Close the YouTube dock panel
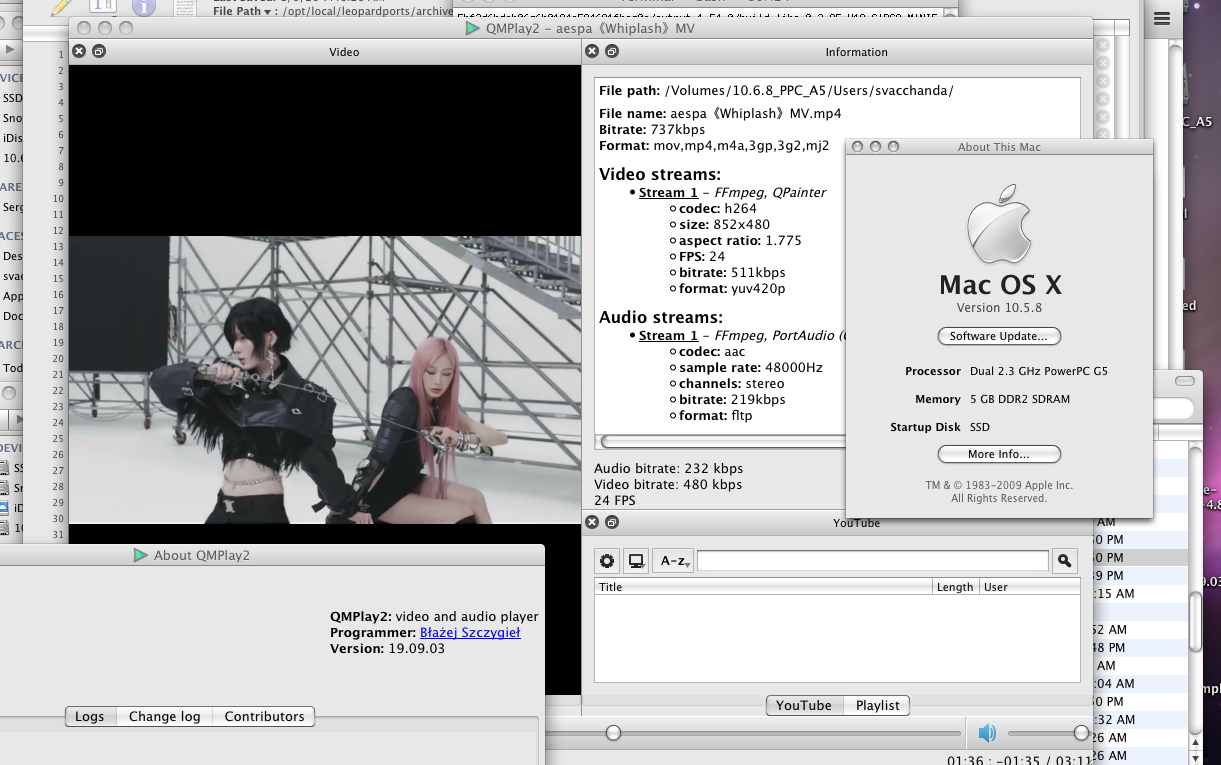The image size is (1221, 765). coord(592,522)
